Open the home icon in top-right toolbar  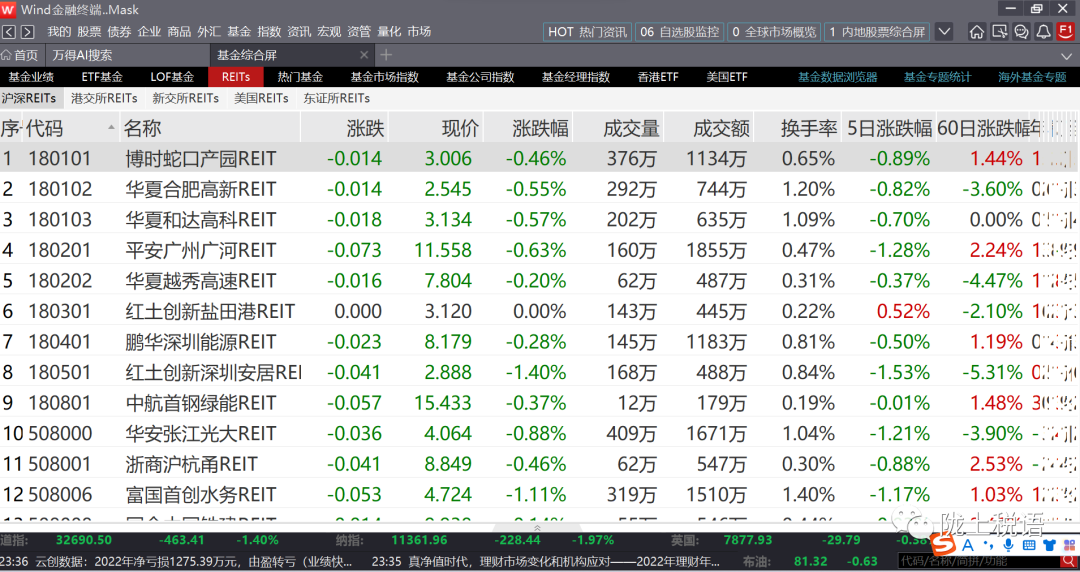pos(977,32)
